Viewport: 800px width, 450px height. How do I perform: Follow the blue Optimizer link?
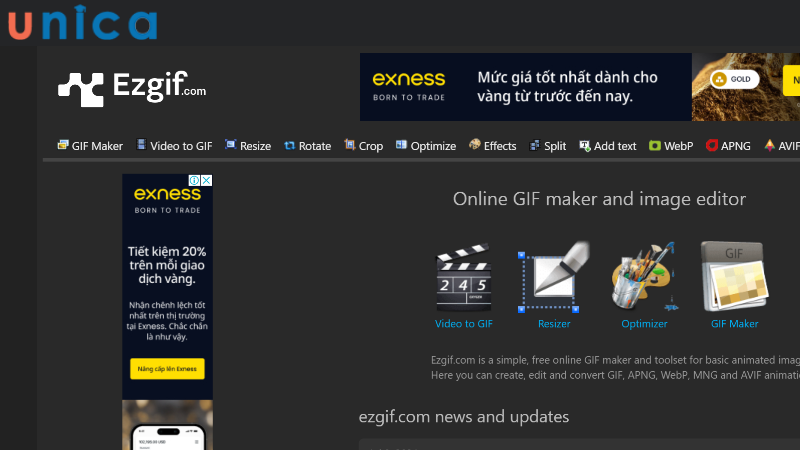click(x=644, y=323)
